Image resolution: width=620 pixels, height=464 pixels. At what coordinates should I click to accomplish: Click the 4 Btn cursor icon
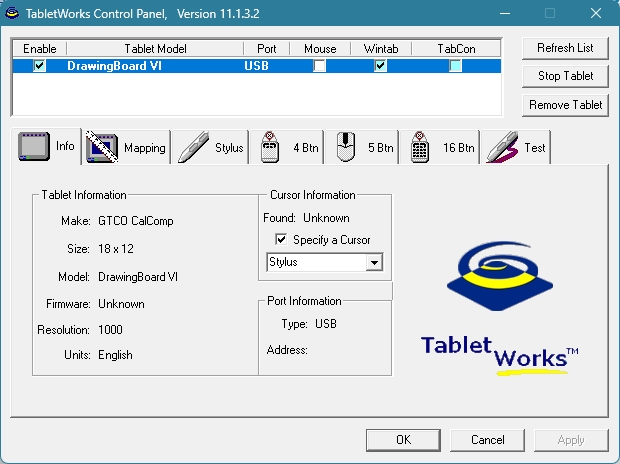coord(270,148)
